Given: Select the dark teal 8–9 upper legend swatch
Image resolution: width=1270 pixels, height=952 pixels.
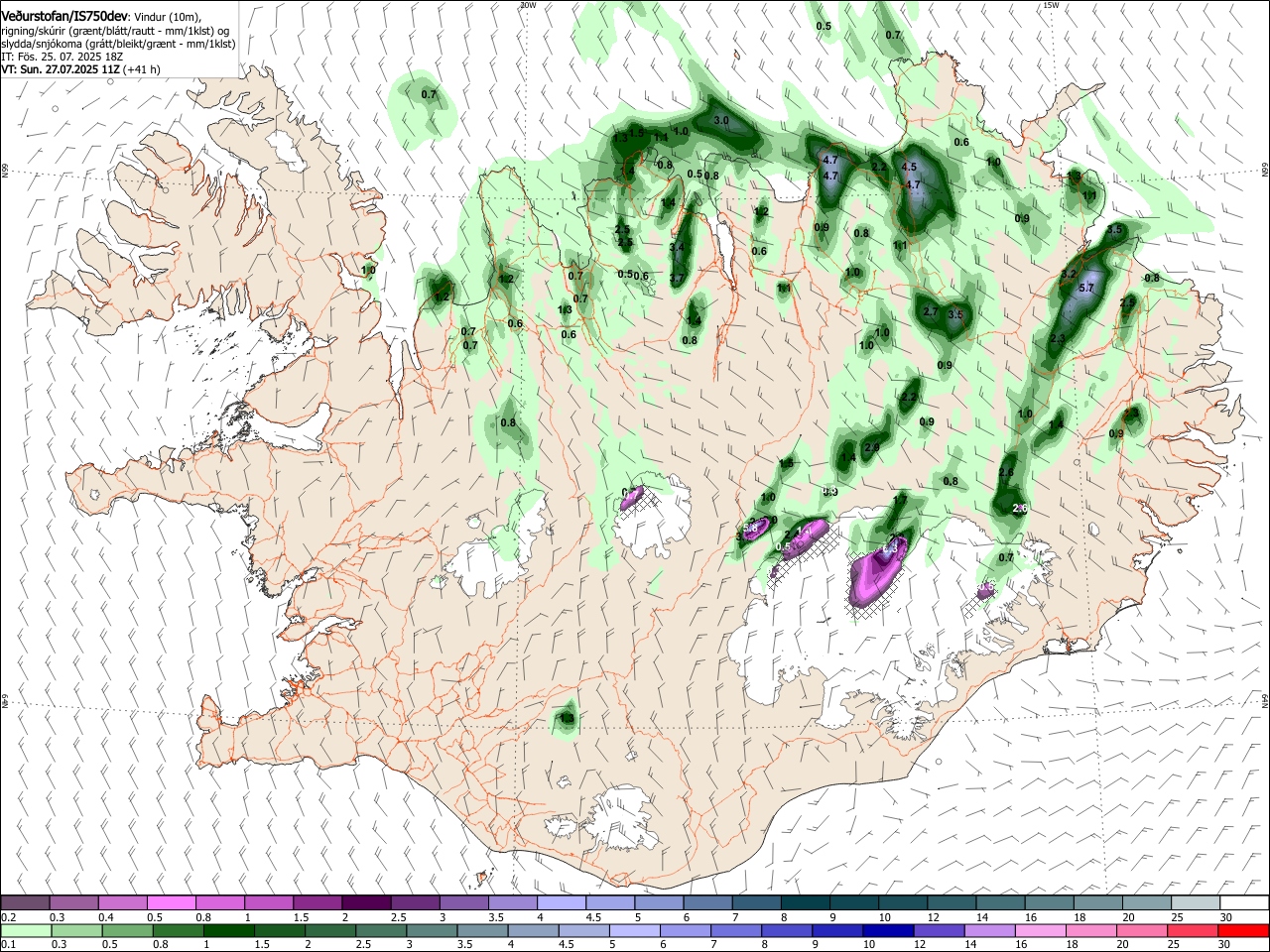Looking at the screenshot, I should (x=805, y=902).
